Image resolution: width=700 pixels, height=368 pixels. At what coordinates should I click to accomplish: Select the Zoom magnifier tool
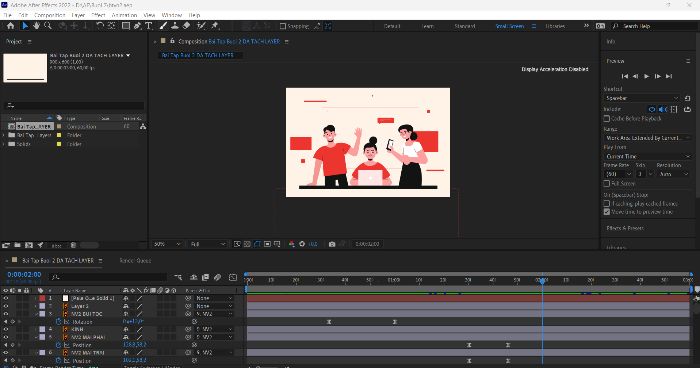[47, 26]
